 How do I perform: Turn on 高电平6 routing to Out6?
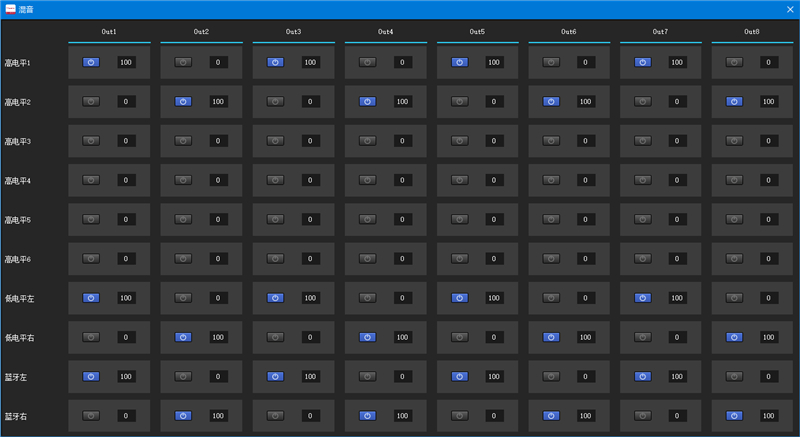(x=551, y=259)
